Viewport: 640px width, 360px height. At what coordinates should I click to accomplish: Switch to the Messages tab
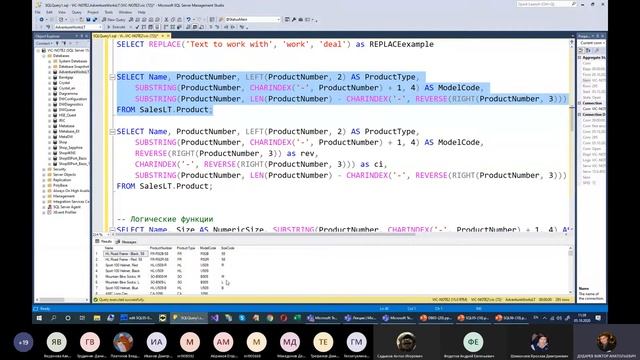[127, 242]
